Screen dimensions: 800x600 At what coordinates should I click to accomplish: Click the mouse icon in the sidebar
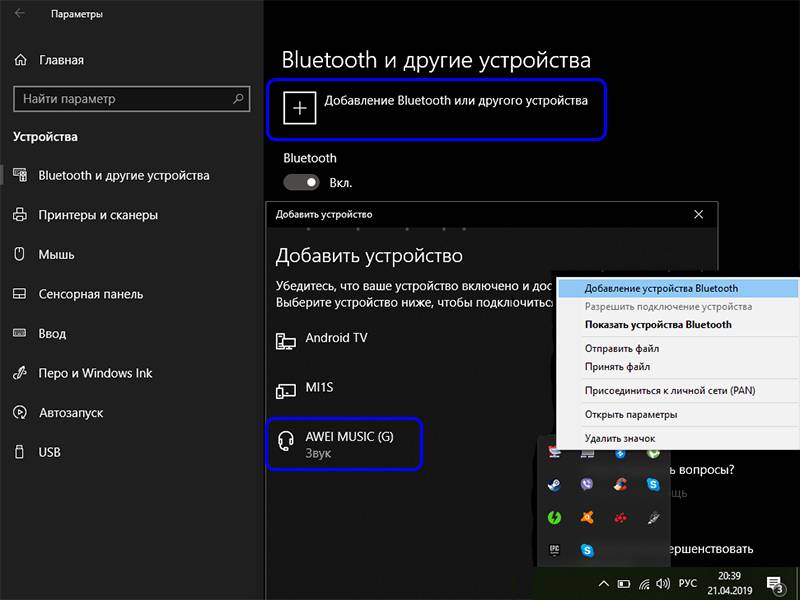19,254
